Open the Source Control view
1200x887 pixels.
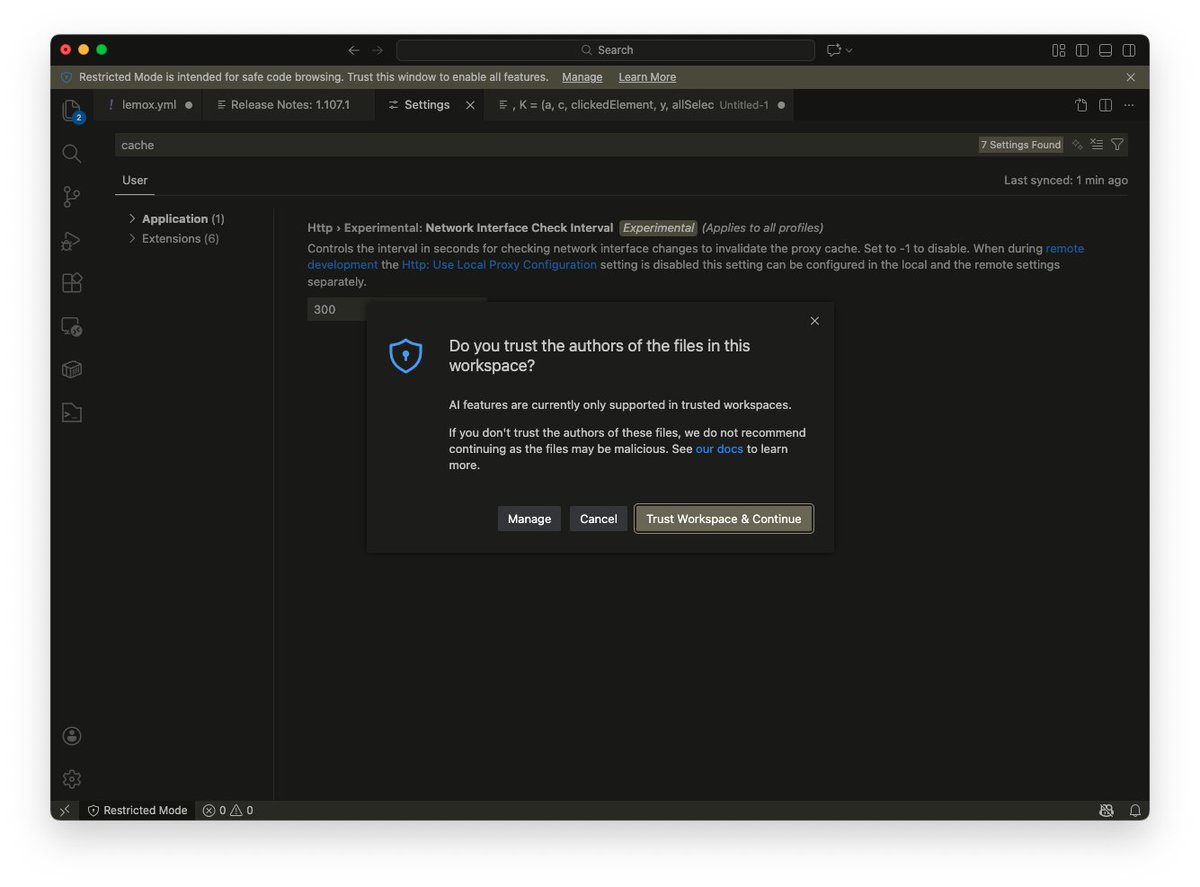[x=71, y=197]
